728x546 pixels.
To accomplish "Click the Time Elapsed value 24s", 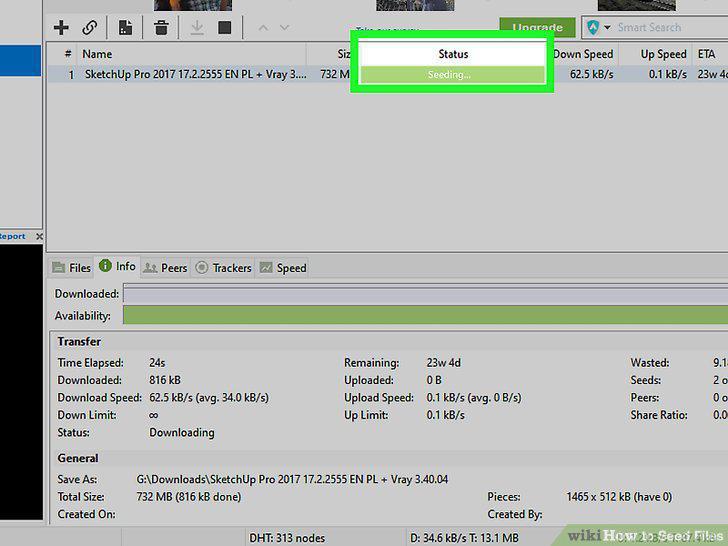I will point(157,363).
